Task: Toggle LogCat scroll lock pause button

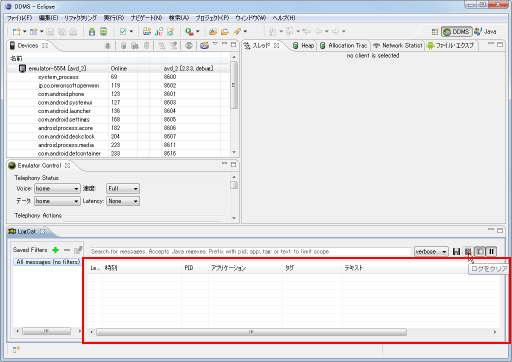Action: point(491,252)
